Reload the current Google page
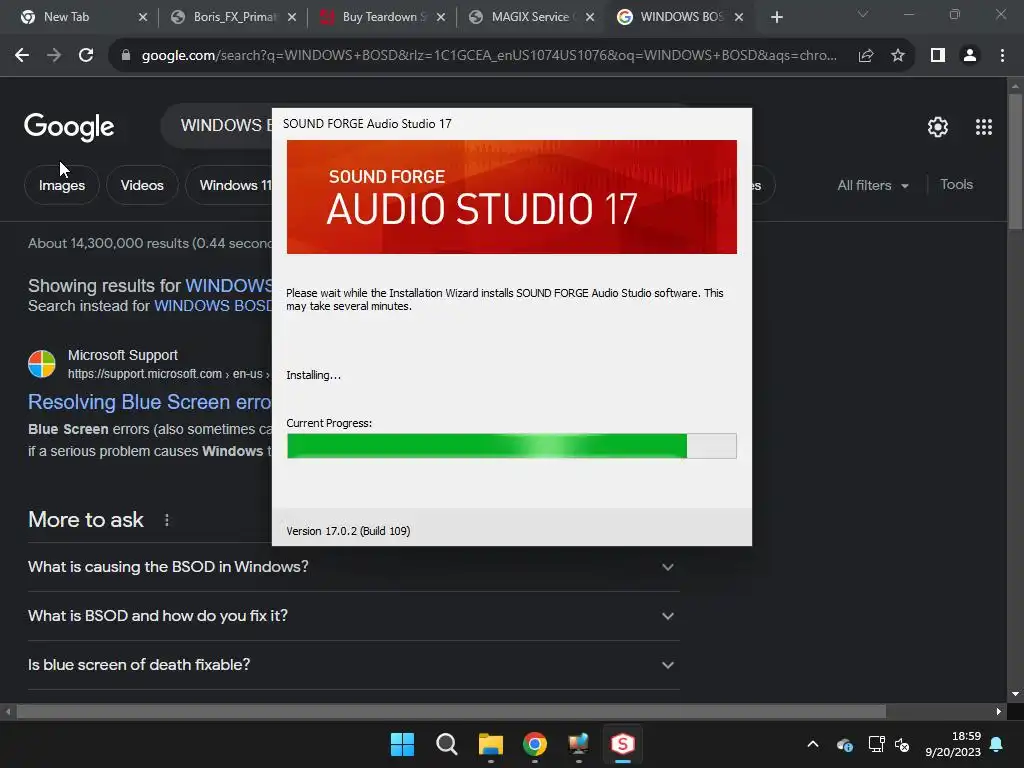Image resolution: width=1024 pixels, height=768 pixels. (x=86, y=56)
